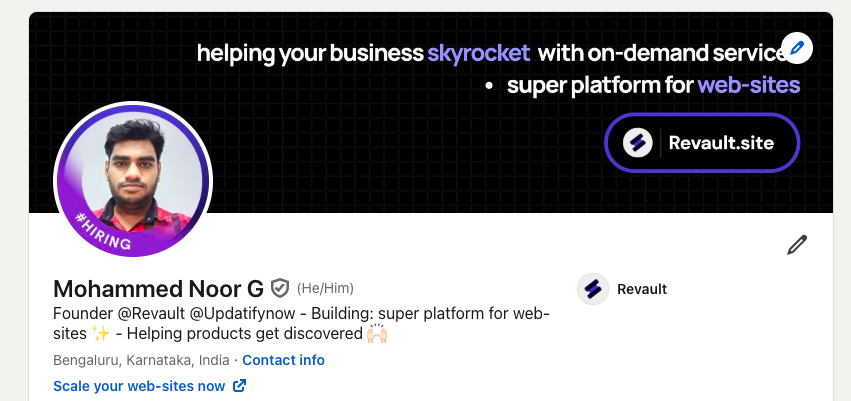This screenshot has width=851, height=401.
Task: Open the Contact info link
Action: pos(283,360)
